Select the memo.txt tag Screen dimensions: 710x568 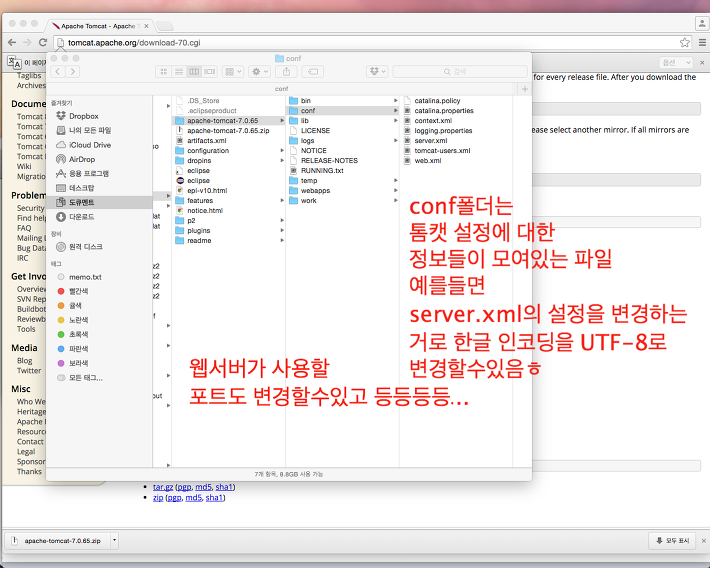[x=80, y=277]
